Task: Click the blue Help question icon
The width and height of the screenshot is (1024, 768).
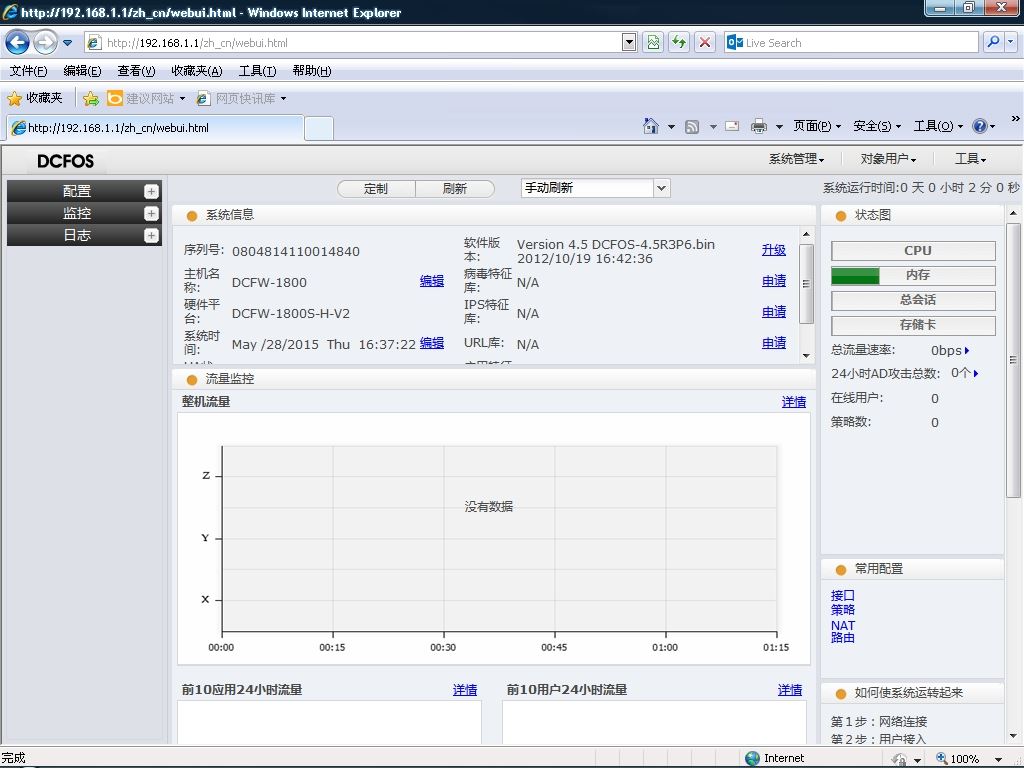Action: pos(980,126)
